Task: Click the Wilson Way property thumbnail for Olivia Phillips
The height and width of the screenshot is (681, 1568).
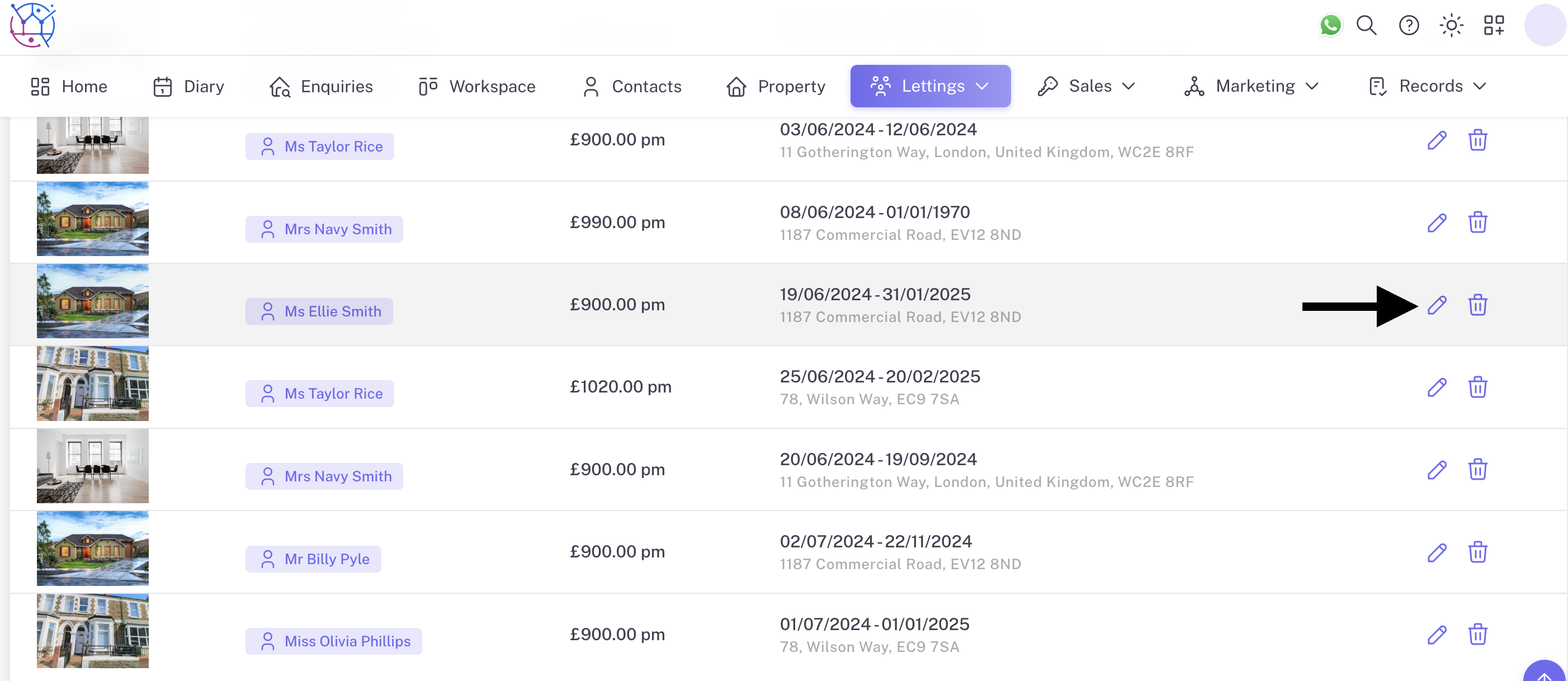Action: point(92,631)
